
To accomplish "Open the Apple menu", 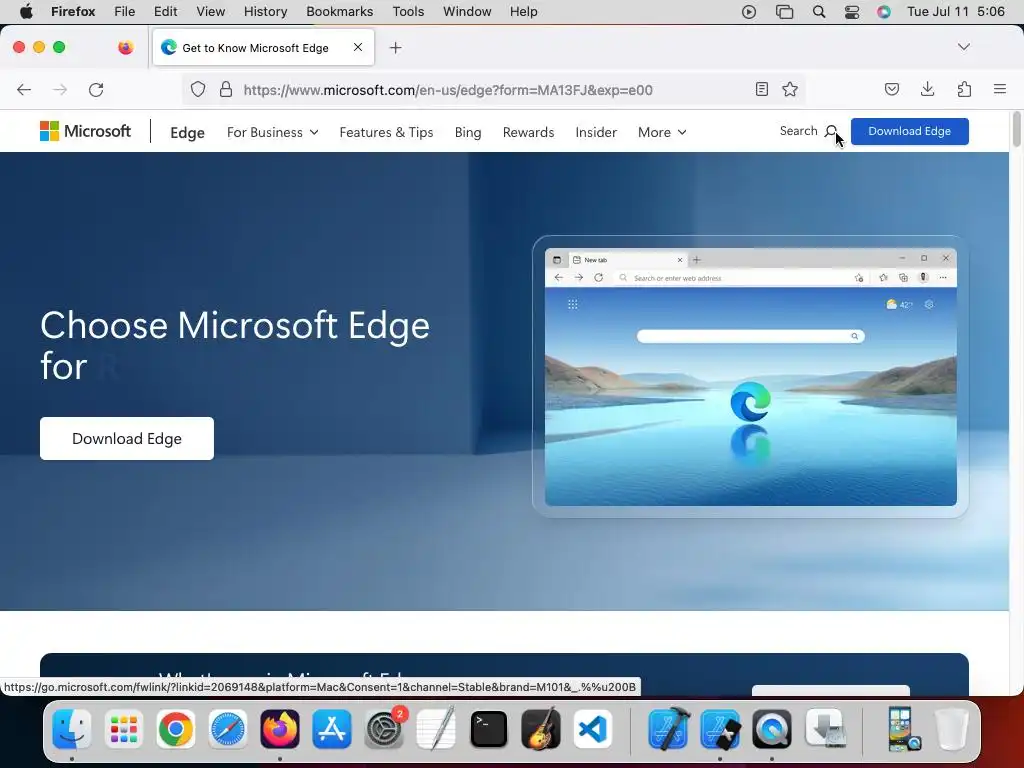I will [26, 12].
